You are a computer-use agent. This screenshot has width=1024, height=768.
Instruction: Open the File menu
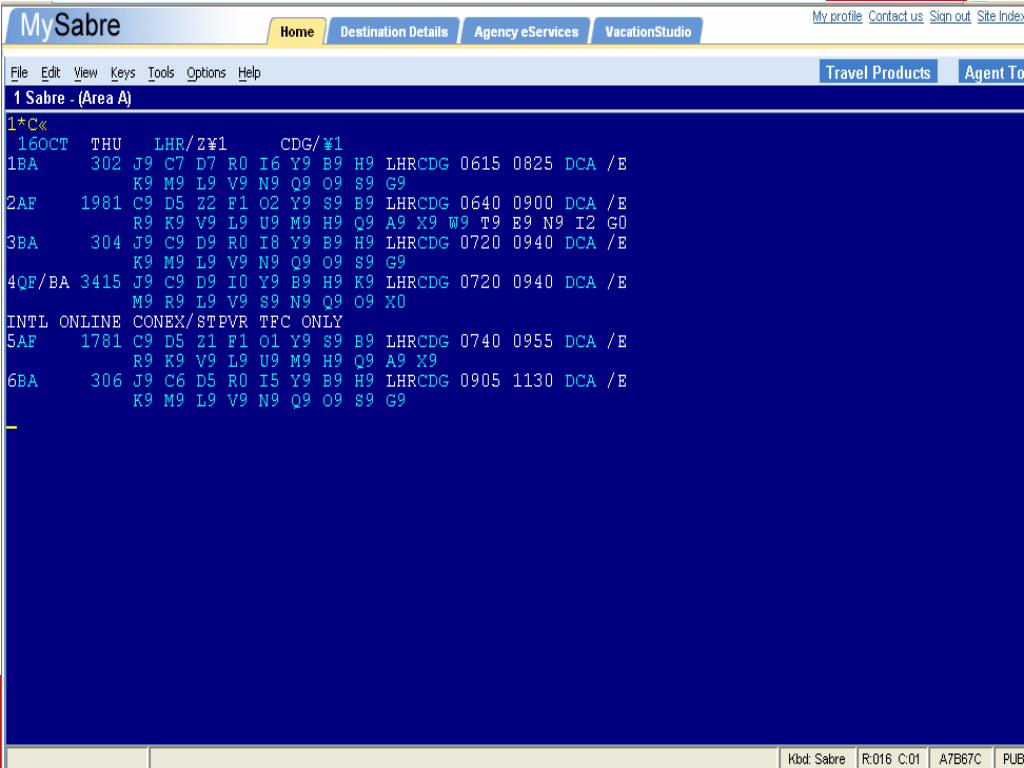point(19,72)
